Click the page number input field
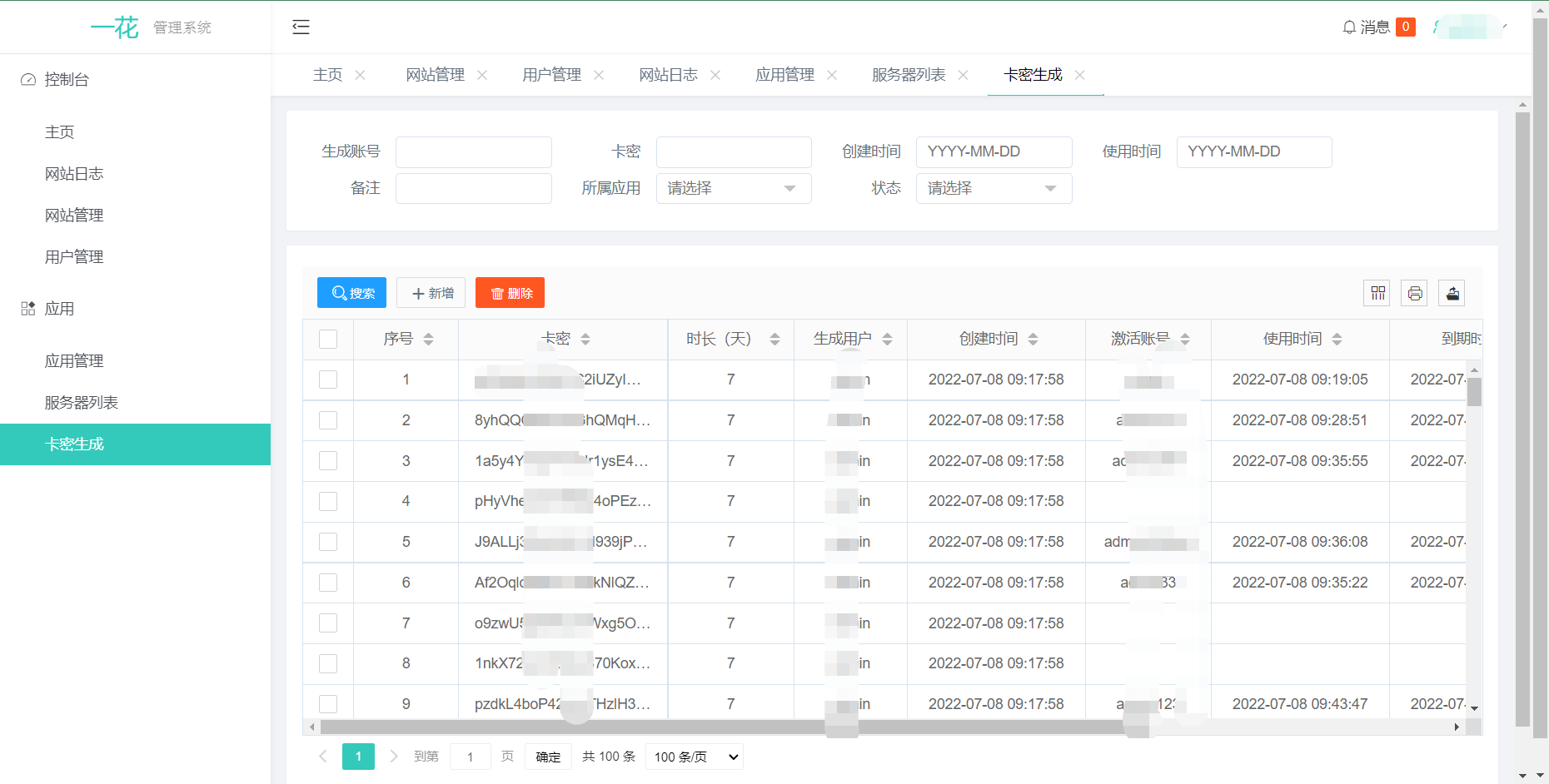 [x=470, y=757]
